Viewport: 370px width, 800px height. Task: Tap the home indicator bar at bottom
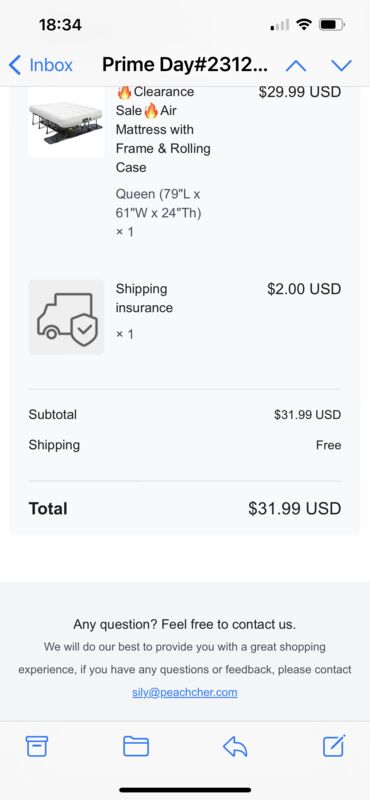tap(185, 790)
